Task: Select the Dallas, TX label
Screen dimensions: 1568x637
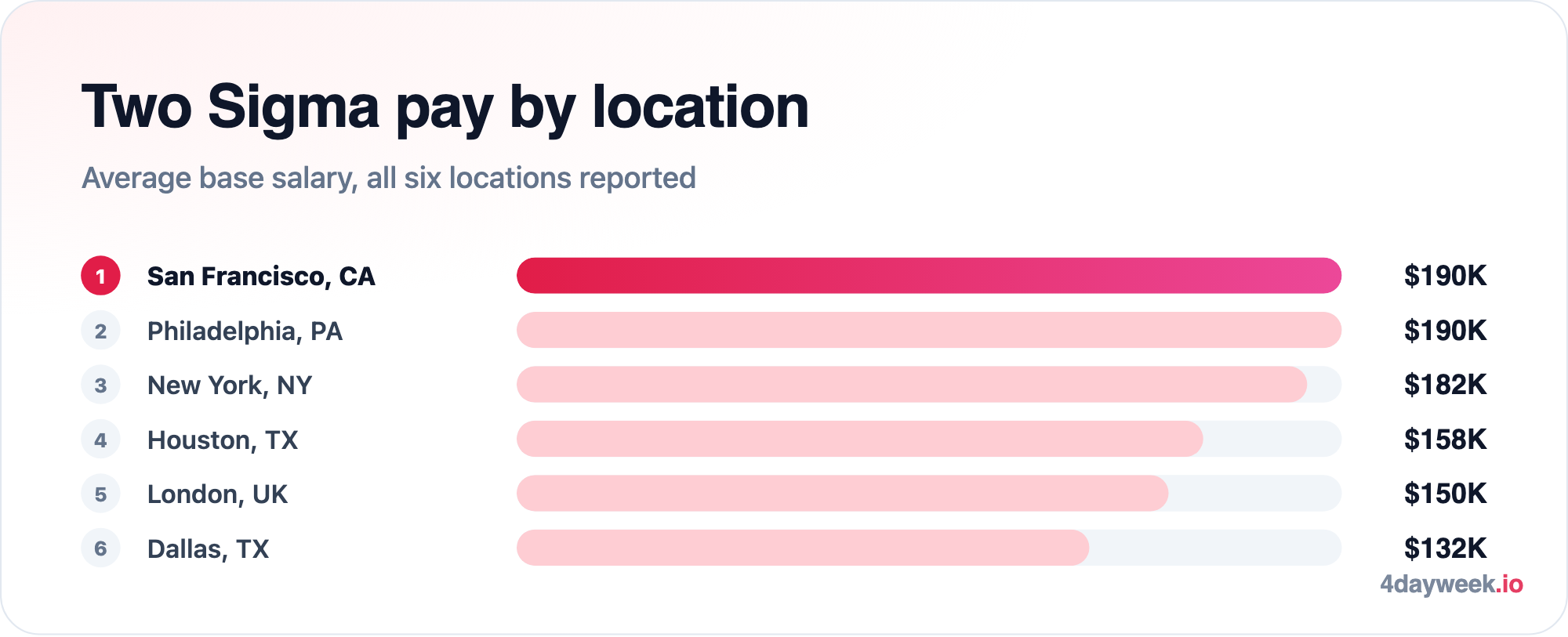Action: click(x=208, y=549)
